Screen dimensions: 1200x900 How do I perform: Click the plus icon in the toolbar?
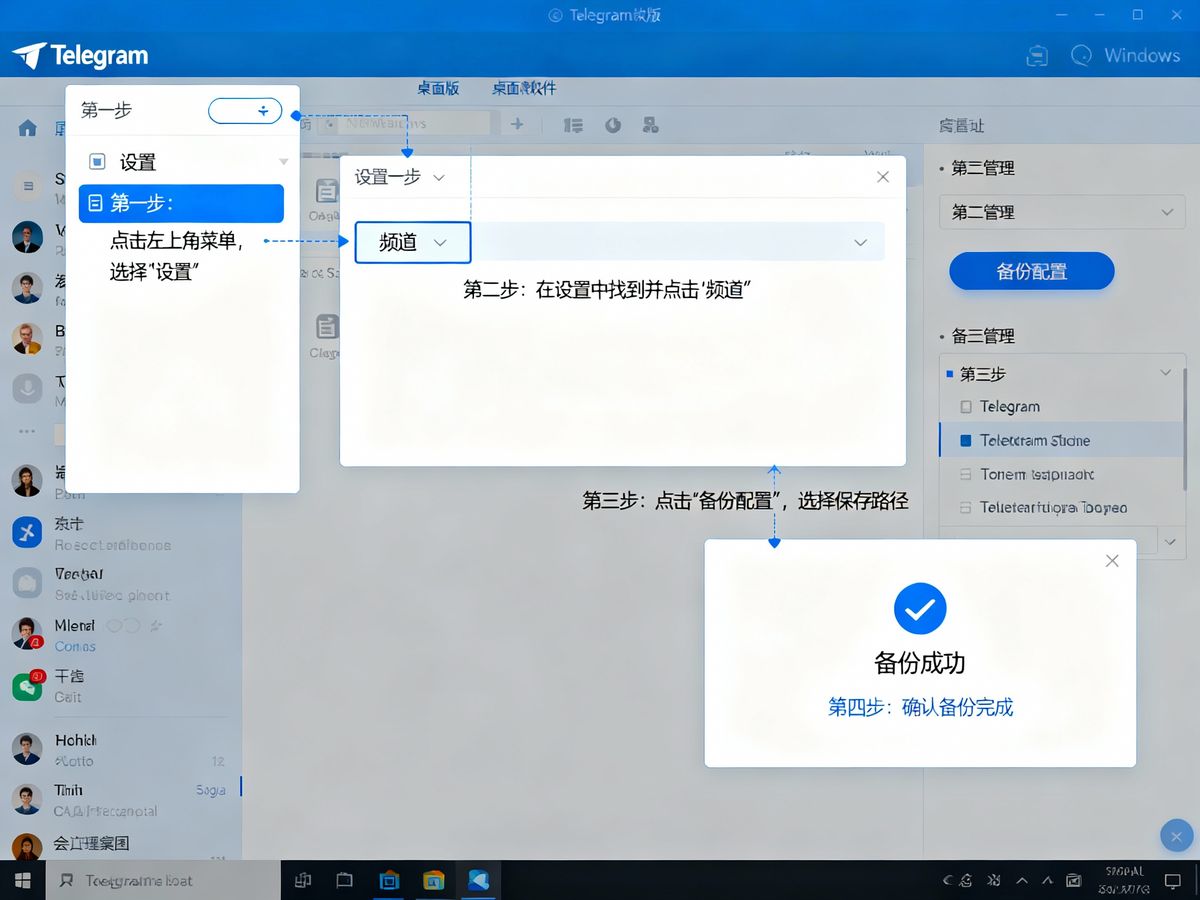517,124
